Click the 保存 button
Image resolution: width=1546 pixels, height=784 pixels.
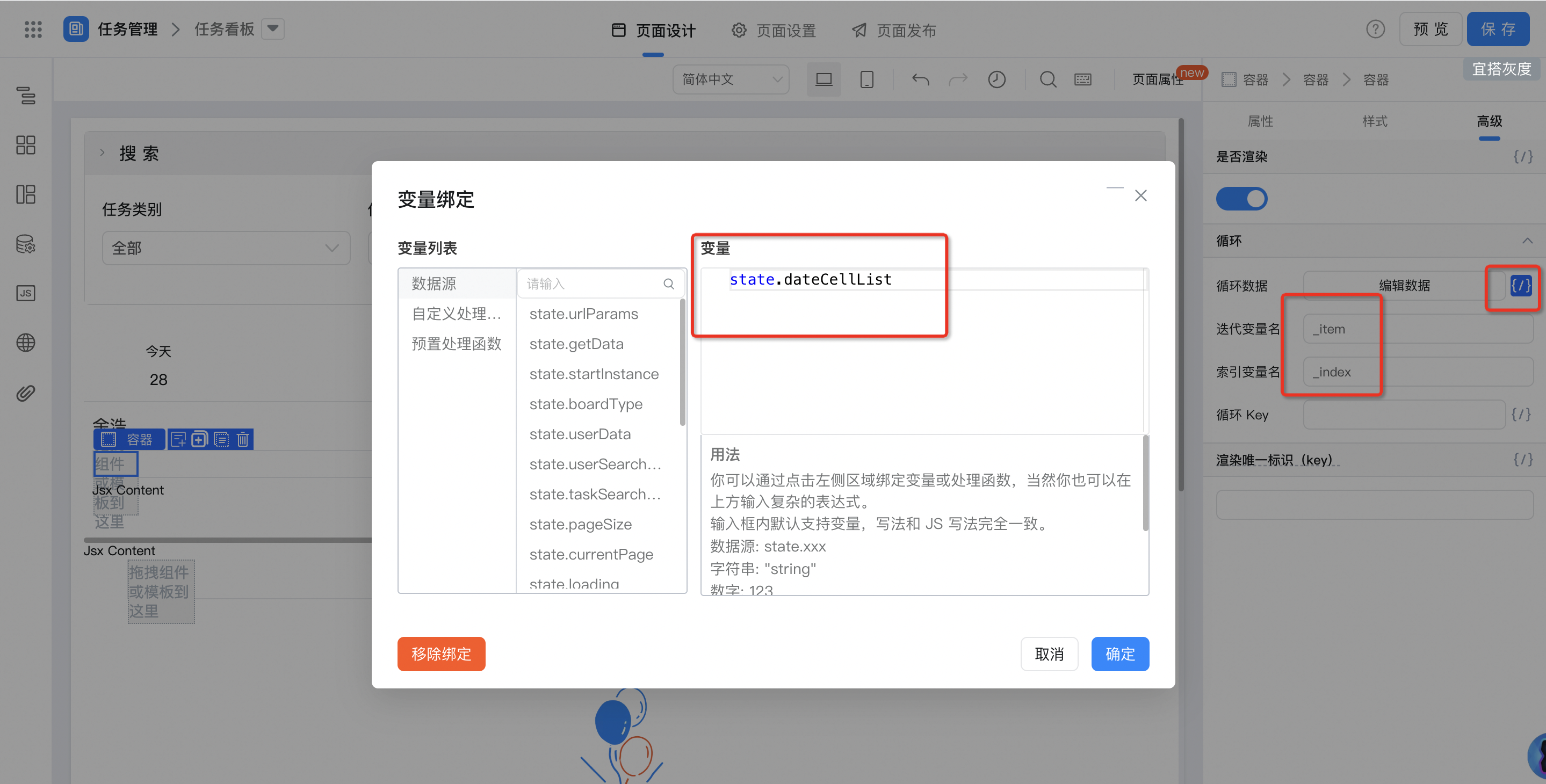(1498, 29)
